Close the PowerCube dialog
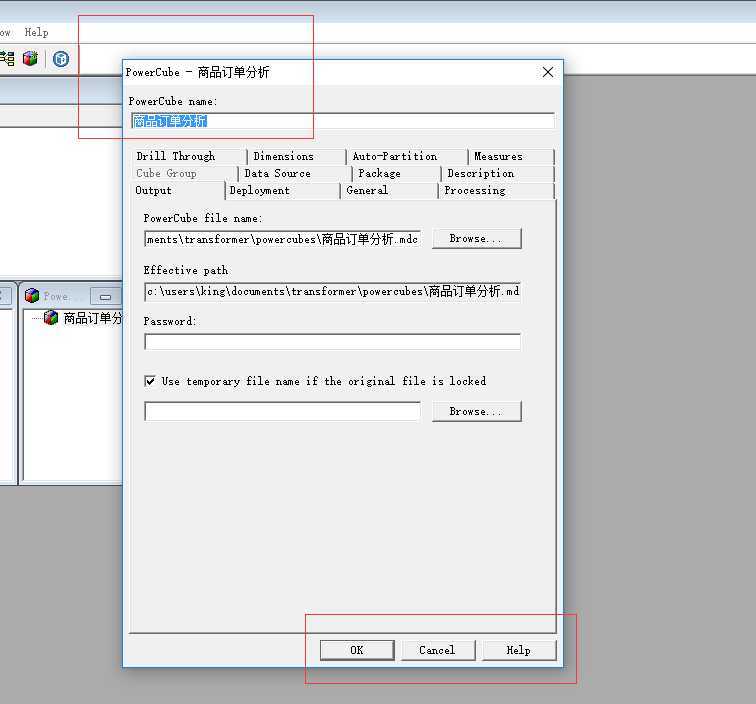Screen dimensions: 756x704 [548, 72]
